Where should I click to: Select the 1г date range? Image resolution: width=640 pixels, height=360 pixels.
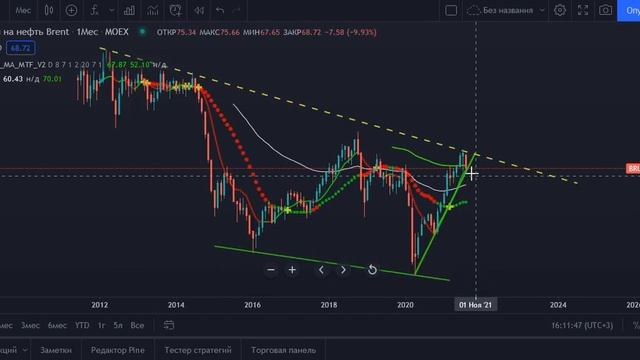tap(101, 325)
